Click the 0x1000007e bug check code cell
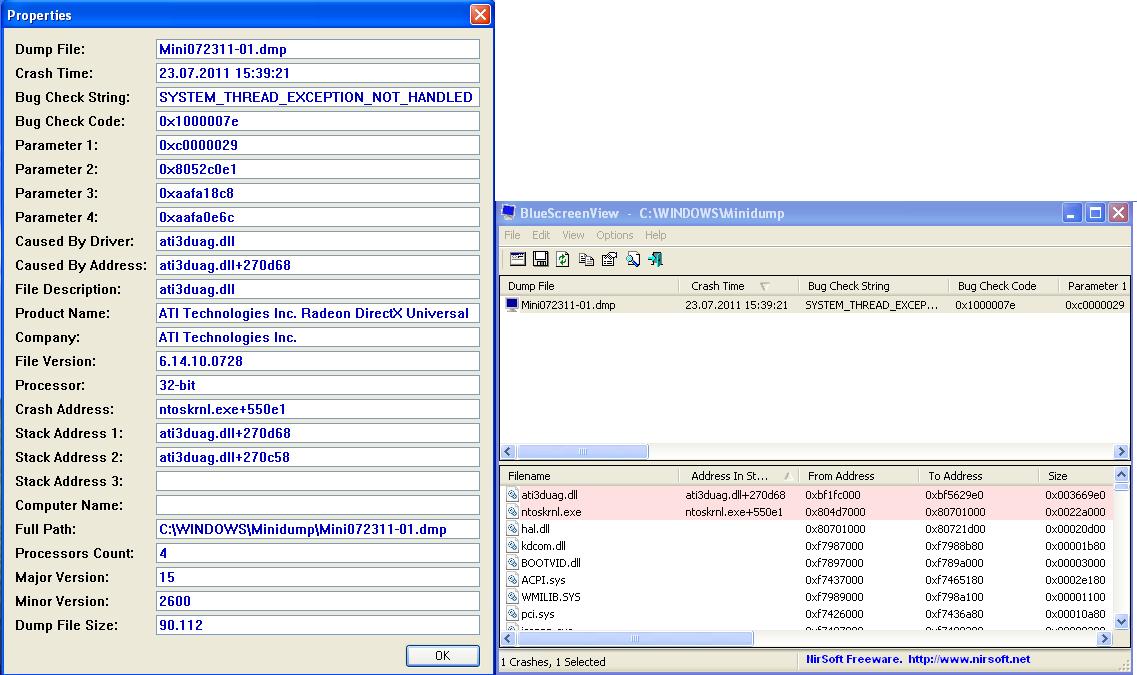1137x675 pixels. click(985, 305)
